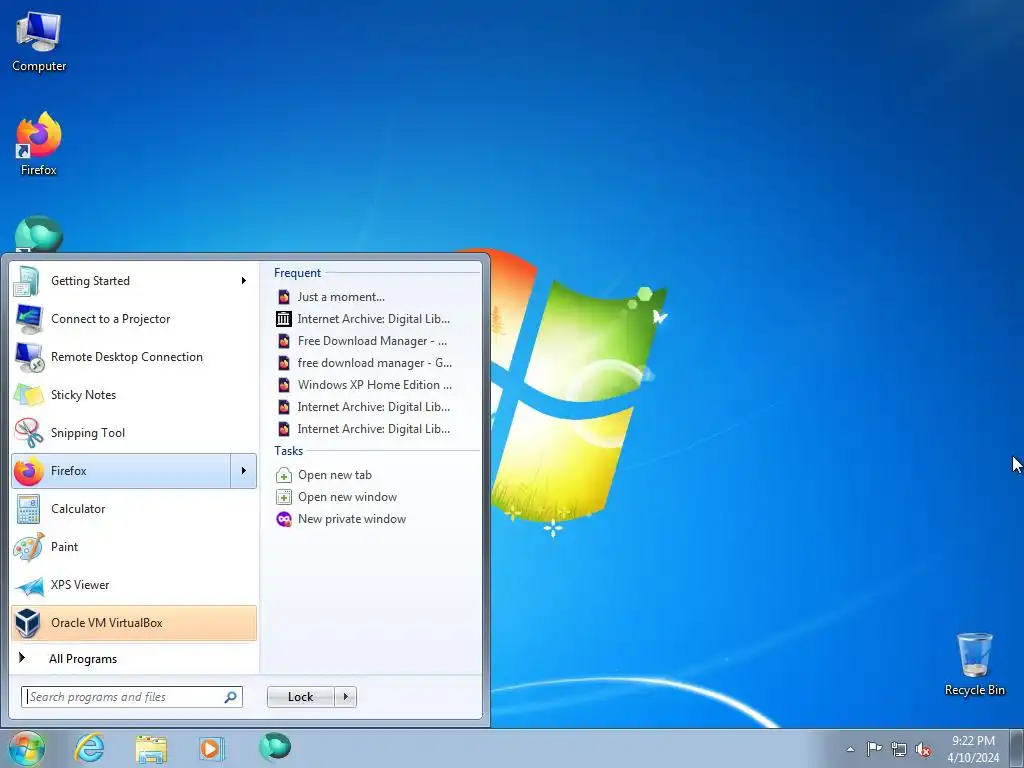Select the Recycle Bin desktop icon
The height and width of the screenshot is (768, 1024).
(974, 664)
